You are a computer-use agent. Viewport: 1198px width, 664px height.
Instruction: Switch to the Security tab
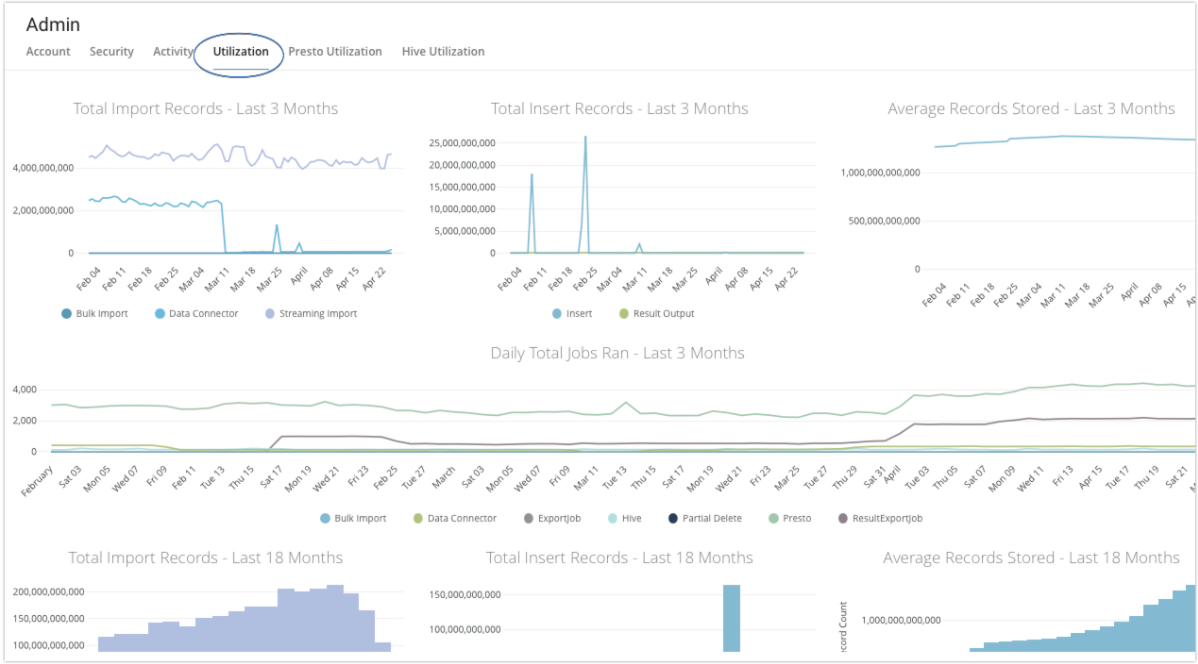(x=111, y=51)
